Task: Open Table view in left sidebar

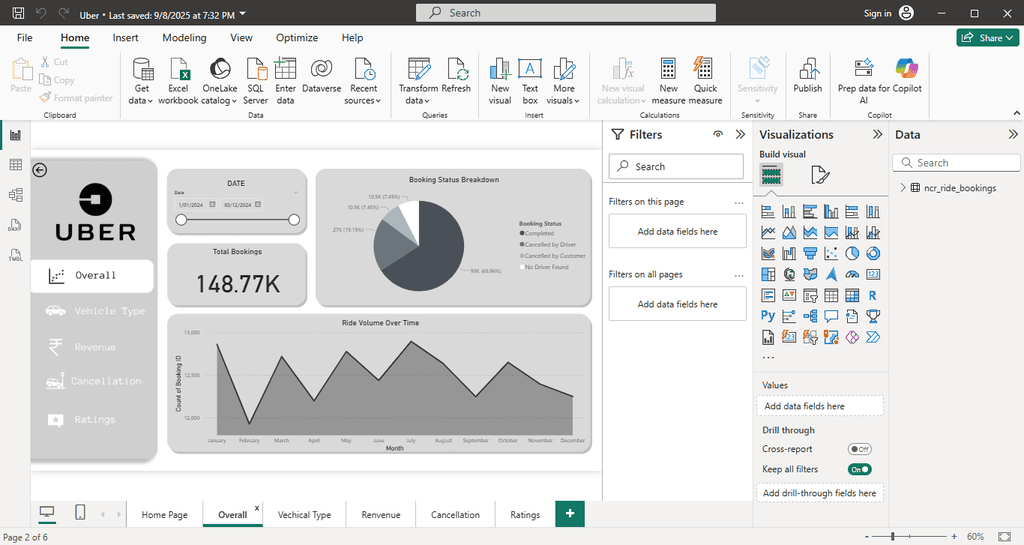Action: click(15, 165)
